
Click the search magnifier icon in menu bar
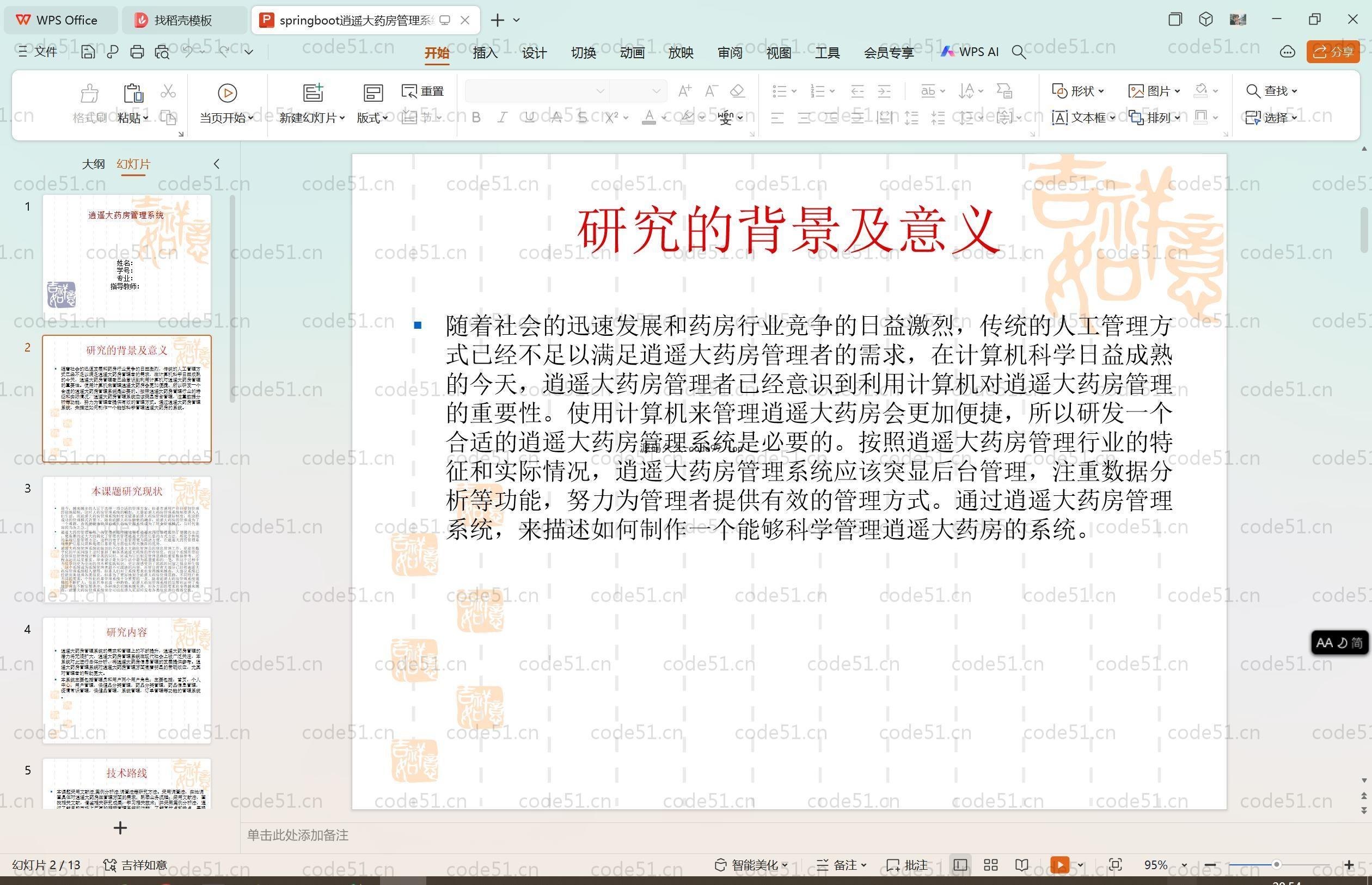(x=1019, y=52)
